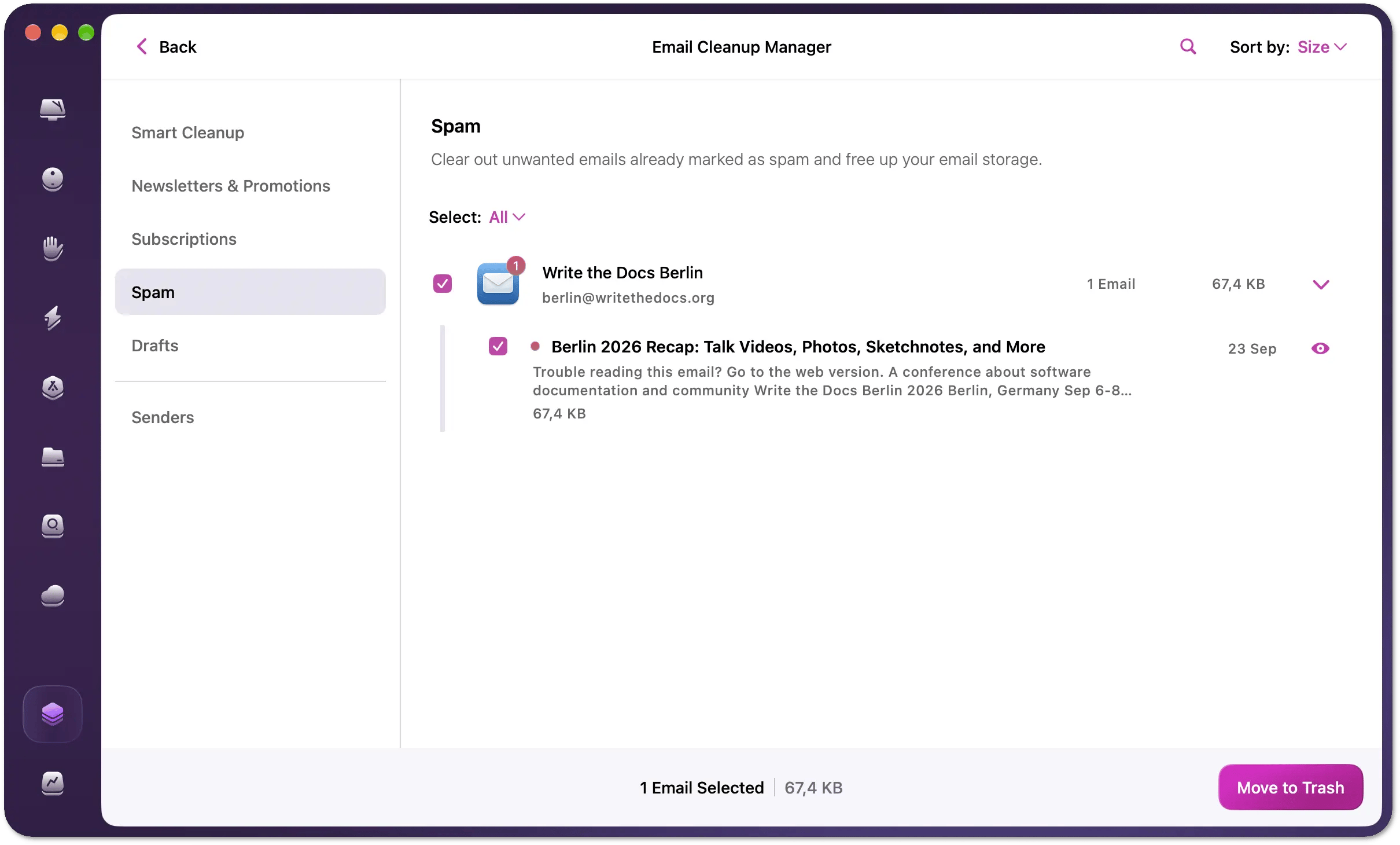Click the email preview text starting Trouble reading
Image resolution: width=1400 pixels, height=845 pixels.
[x=832, y=381]
